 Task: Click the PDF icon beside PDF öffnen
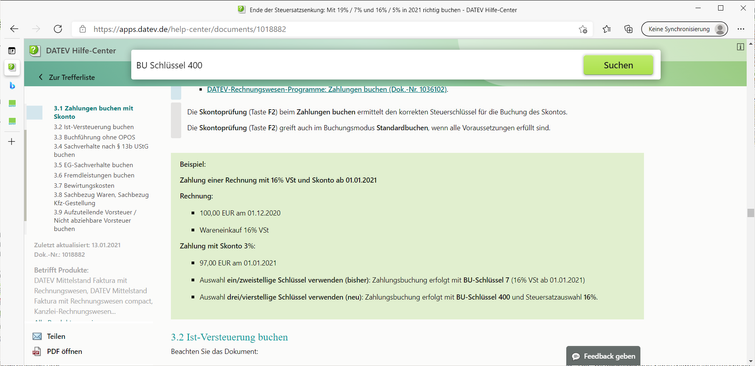point(37,352)
